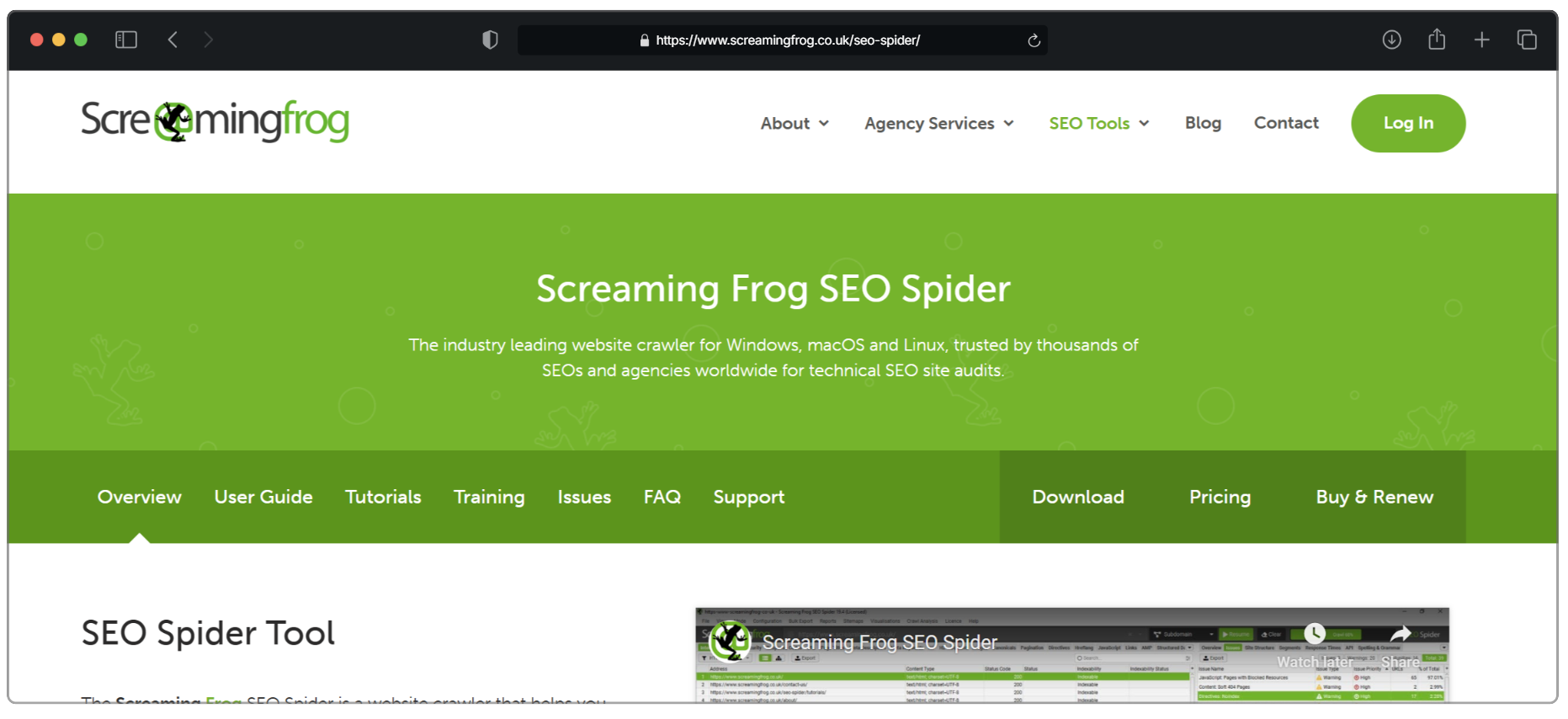
Task: Open the Tutorials tab
Action: tap(383, 497)
